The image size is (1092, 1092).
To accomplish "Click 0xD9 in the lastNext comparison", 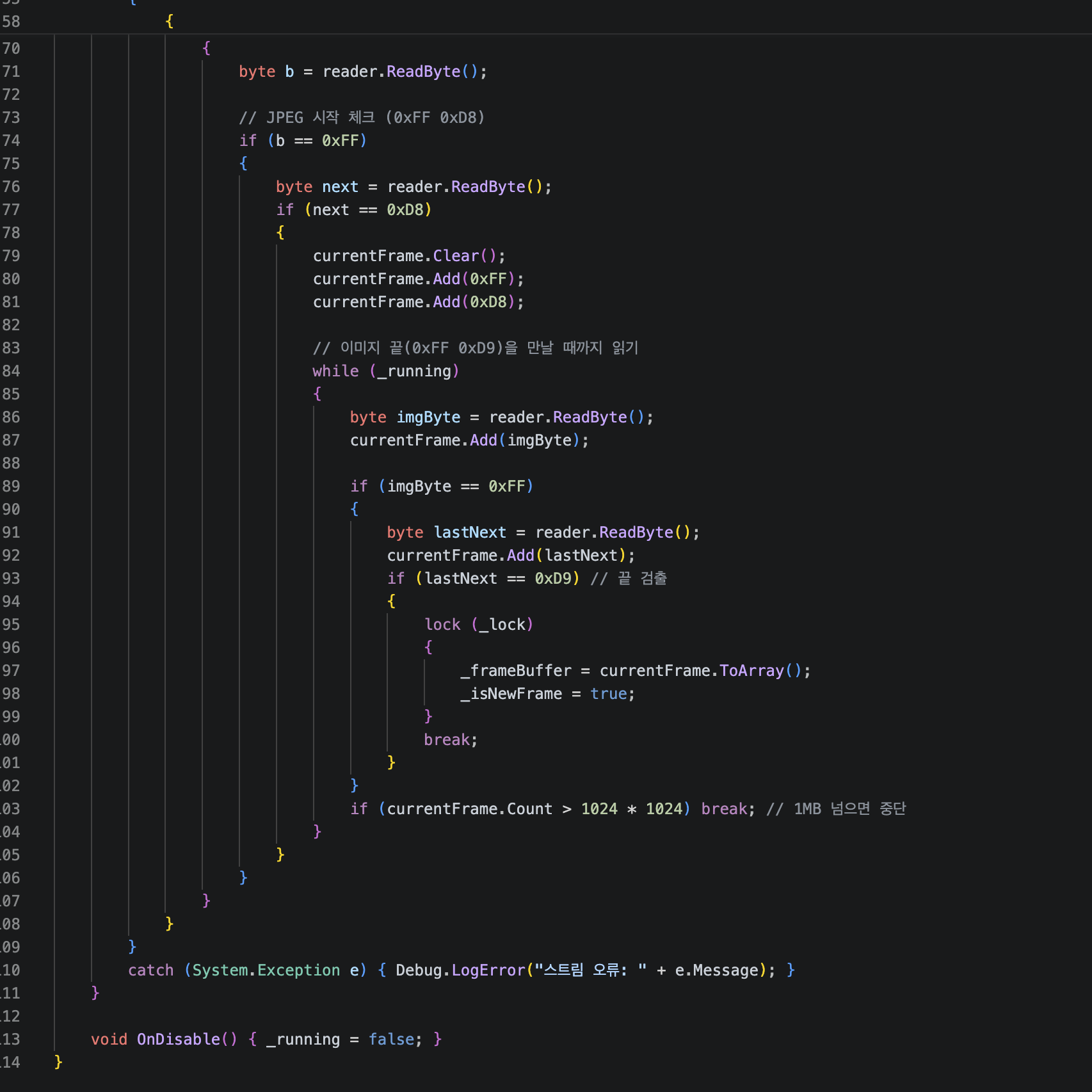I will pos(552,579).
